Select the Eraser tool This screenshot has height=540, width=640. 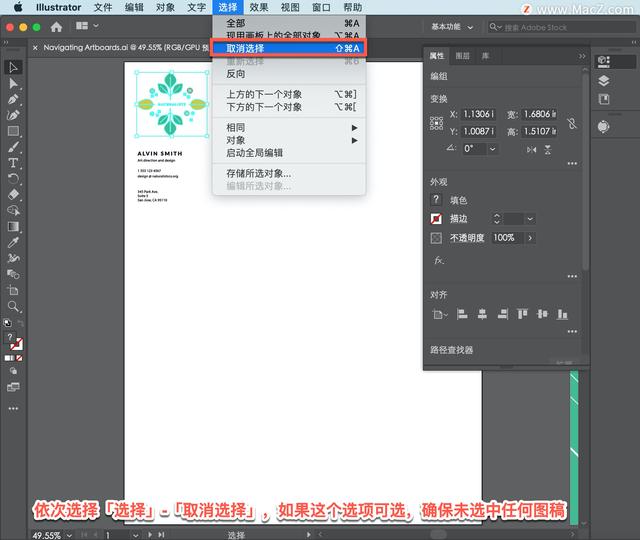[13, 194]
